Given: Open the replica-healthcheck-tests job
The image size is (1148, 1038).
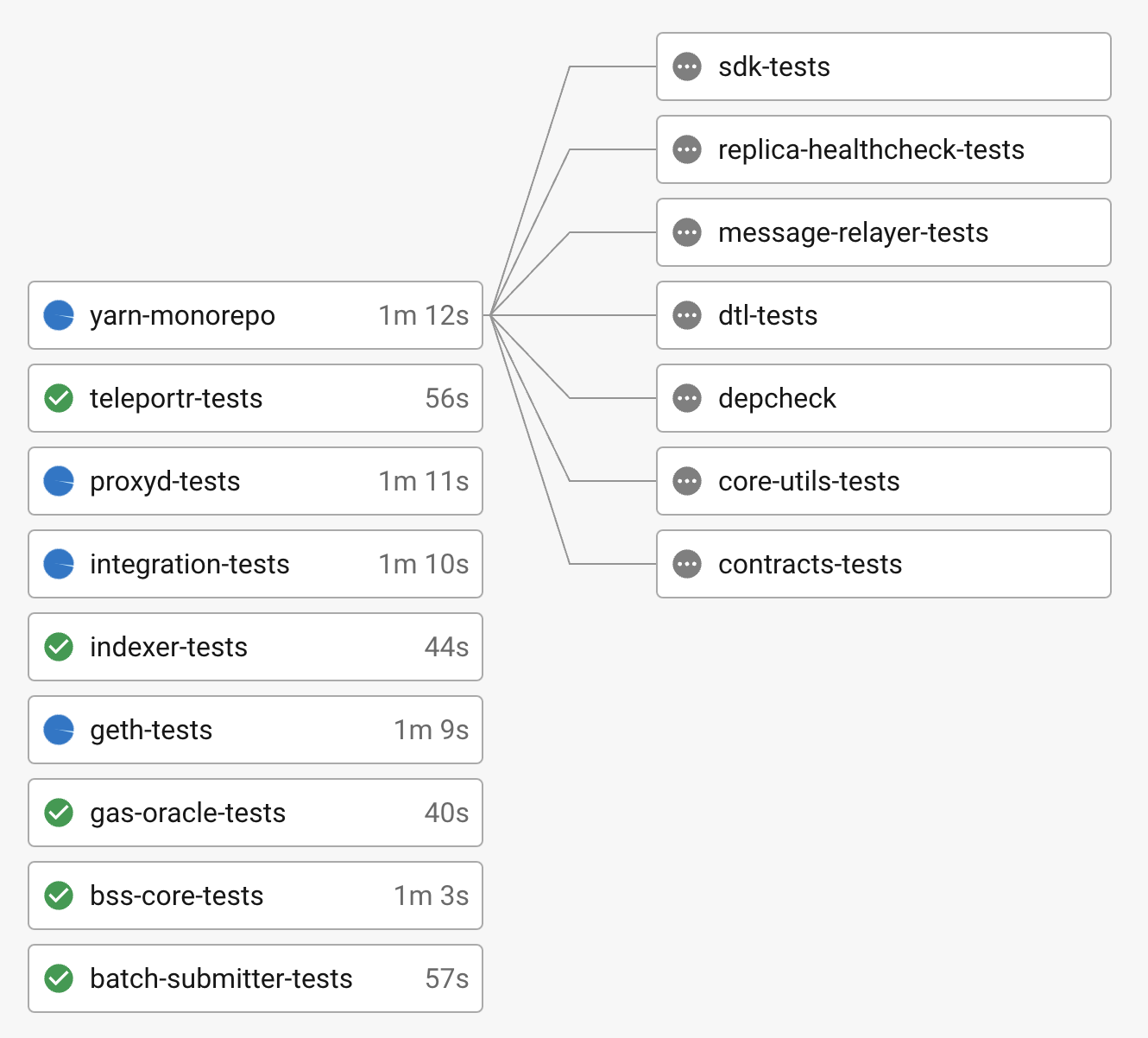Looking at the screenshot, I should [883, 149].
